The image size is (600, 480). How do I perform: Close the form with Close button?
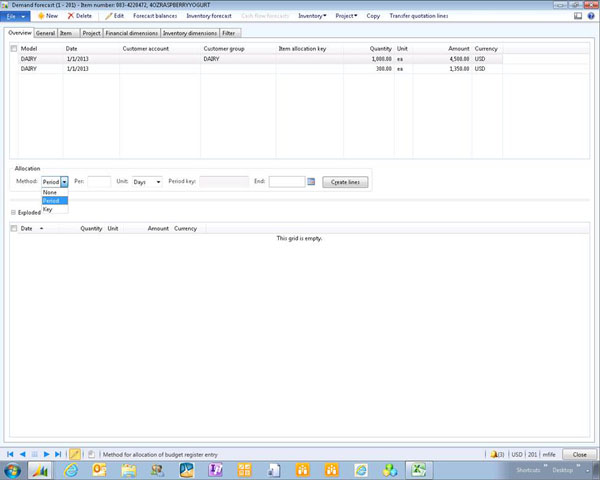(x=579, y=454)
